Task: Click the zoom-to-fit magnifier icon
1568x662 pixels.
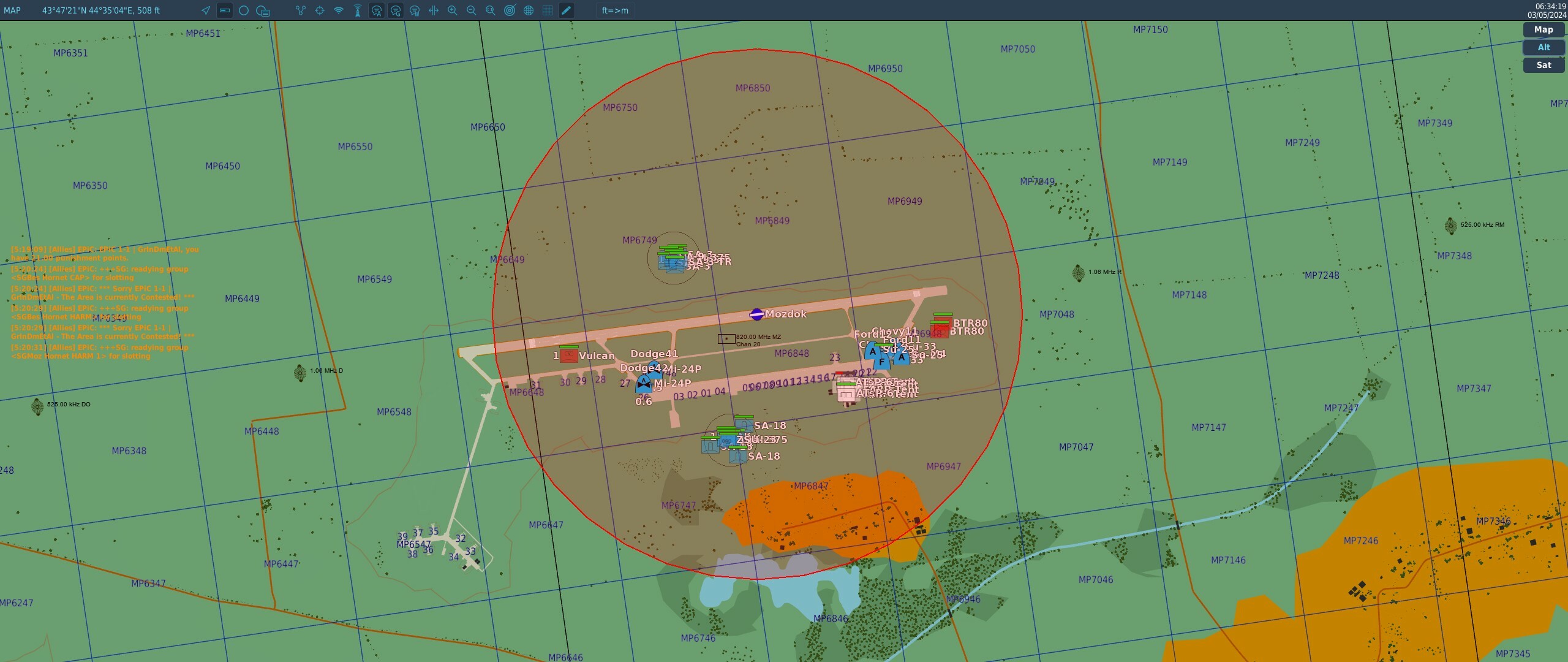Action: point(491,10)
